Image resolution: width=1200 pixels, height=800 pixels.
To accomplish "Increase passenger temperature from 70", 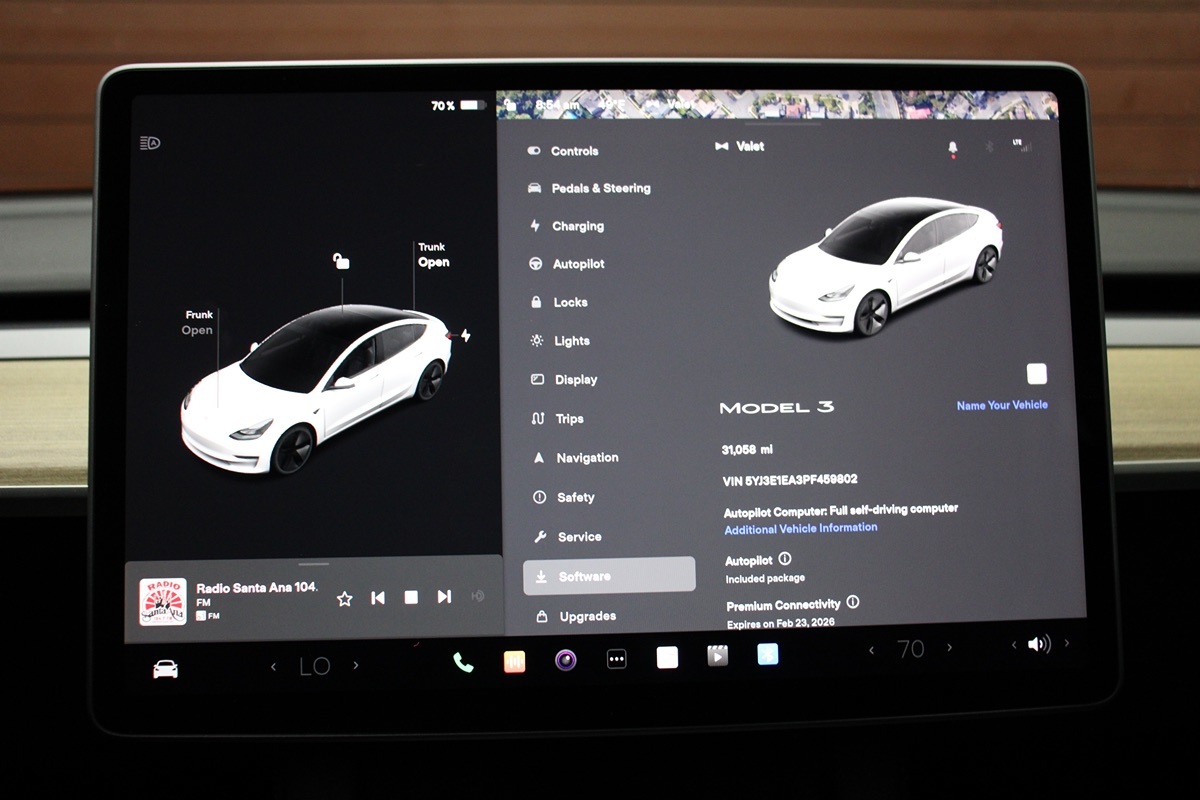I will 949,648.
